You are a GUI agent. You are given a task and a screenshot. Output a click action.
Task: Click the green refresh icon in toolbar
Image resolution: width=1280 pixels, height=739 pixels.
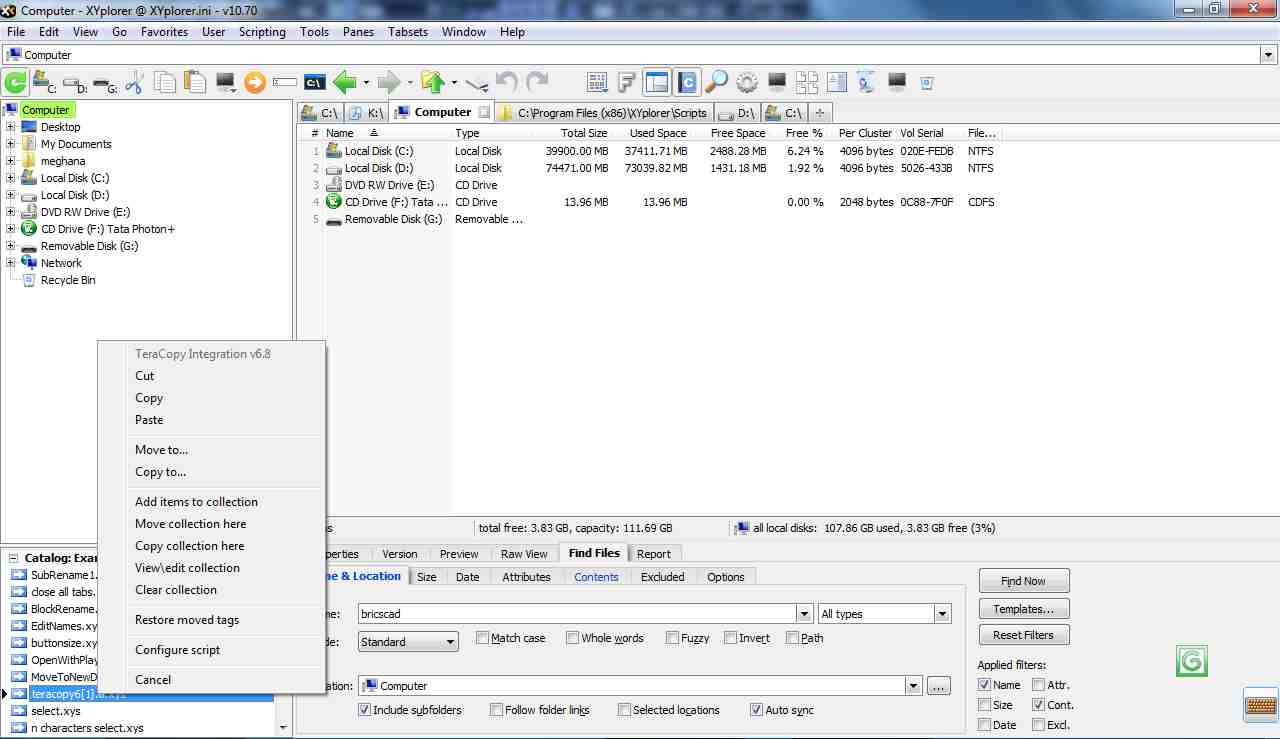[15, 82]
